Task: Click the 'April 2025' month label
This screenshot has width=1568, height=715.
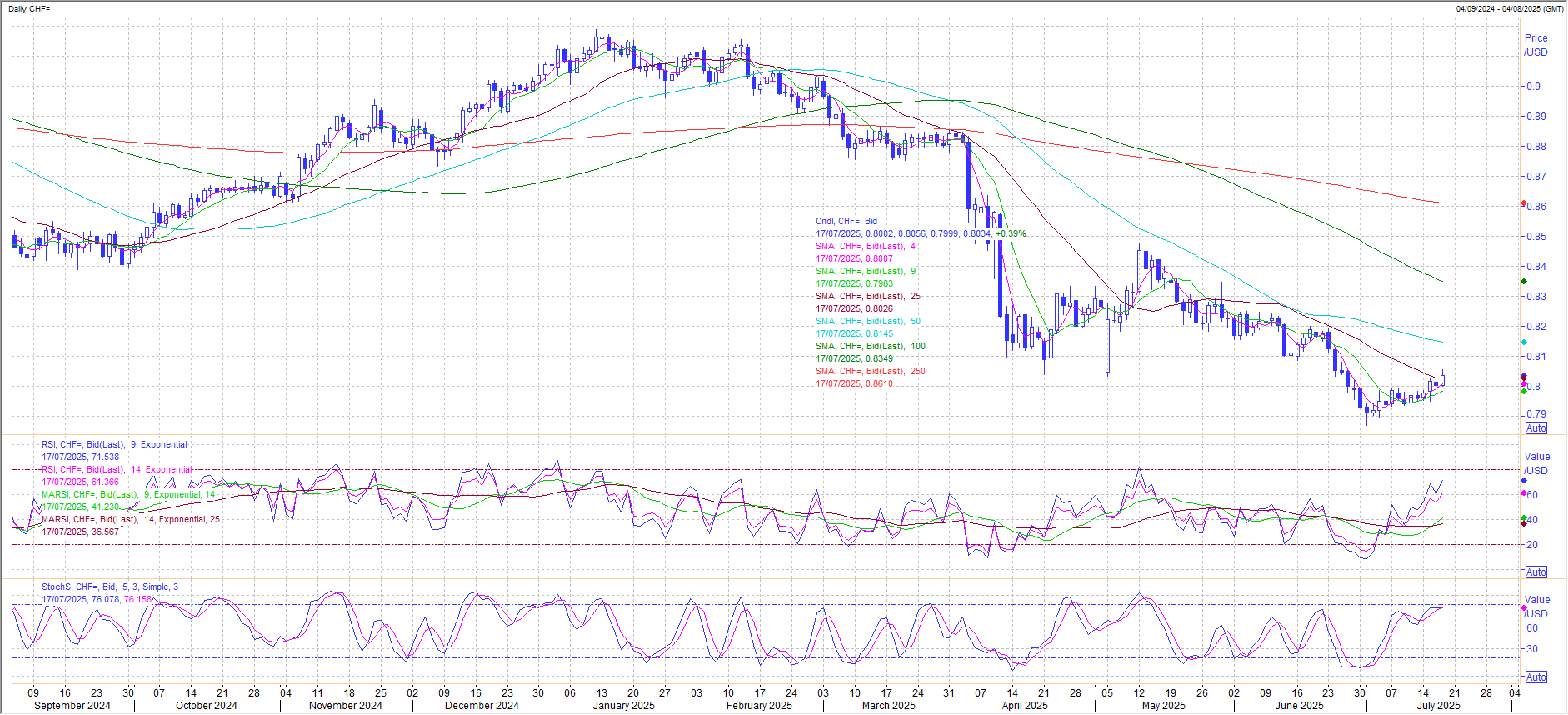Action: point(1025,706)
